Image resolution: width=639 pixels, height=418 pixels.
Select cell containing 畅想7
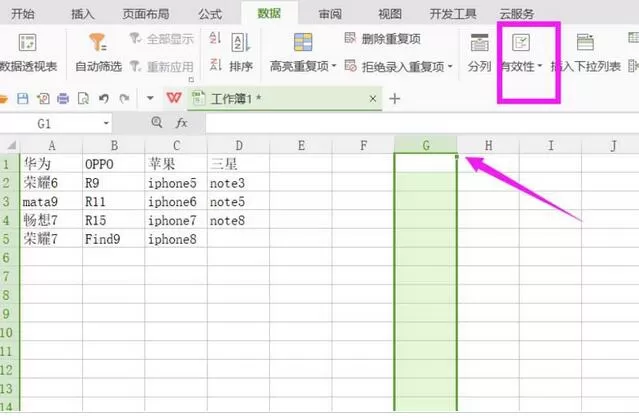coord(51,220)
